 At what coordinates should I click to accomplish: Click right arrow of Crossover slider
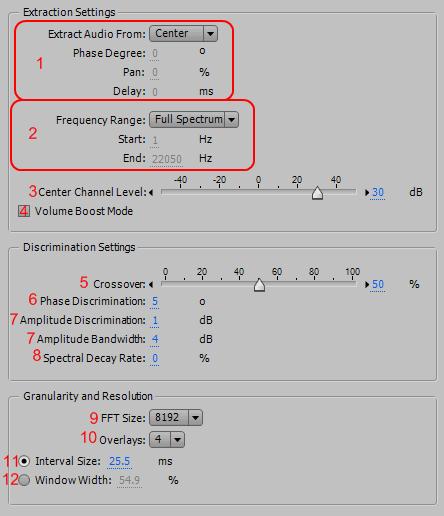[x=367, y=284]
